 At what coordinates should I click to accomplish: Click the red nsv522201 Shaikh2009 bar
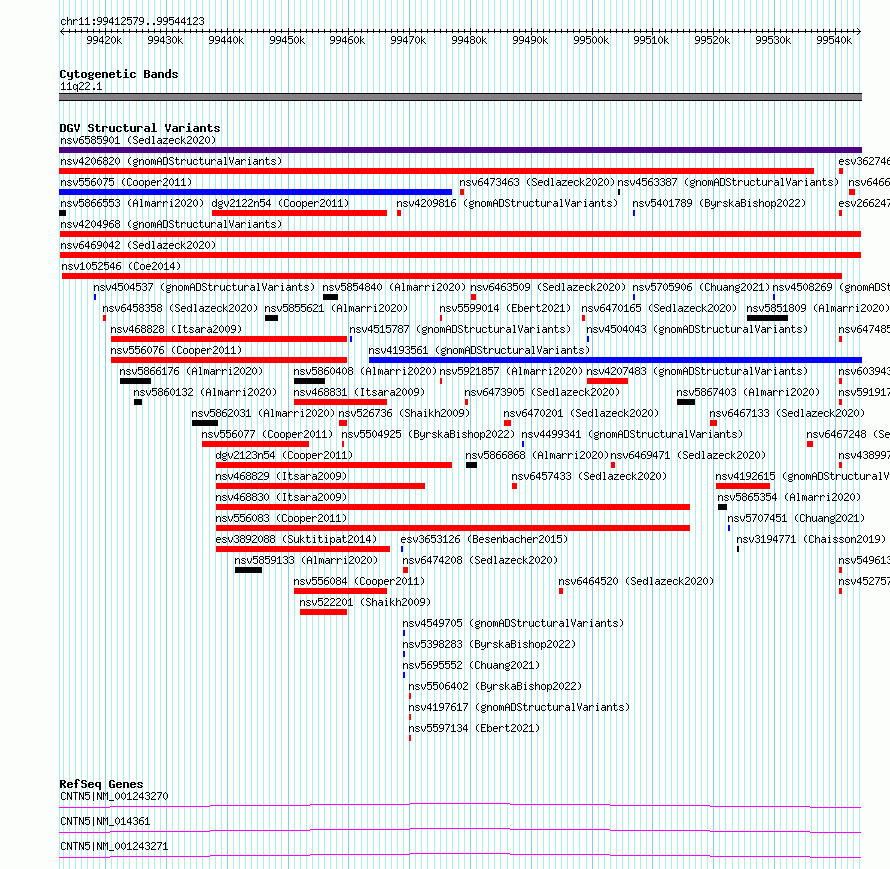[324, 612]
